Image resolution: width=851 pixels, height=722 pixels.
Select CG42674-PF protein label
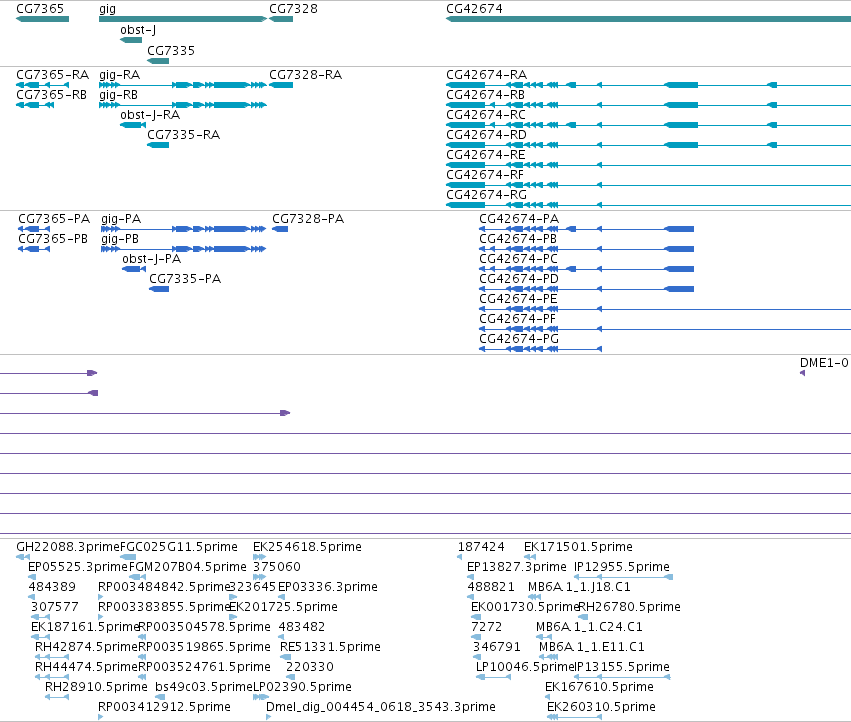[517, 319]
